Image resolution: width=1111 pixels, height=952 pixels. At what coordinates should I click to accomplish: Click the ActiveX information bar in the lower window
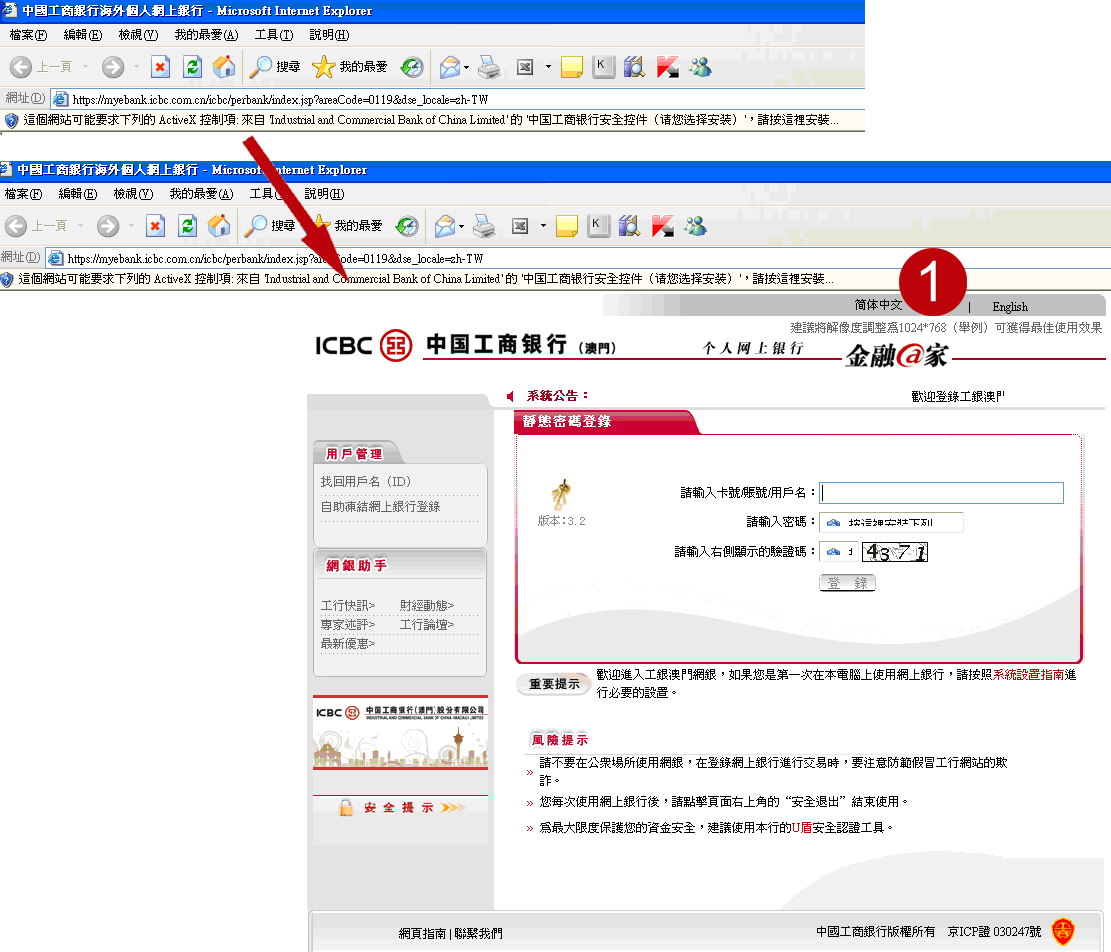click(556, 279)
